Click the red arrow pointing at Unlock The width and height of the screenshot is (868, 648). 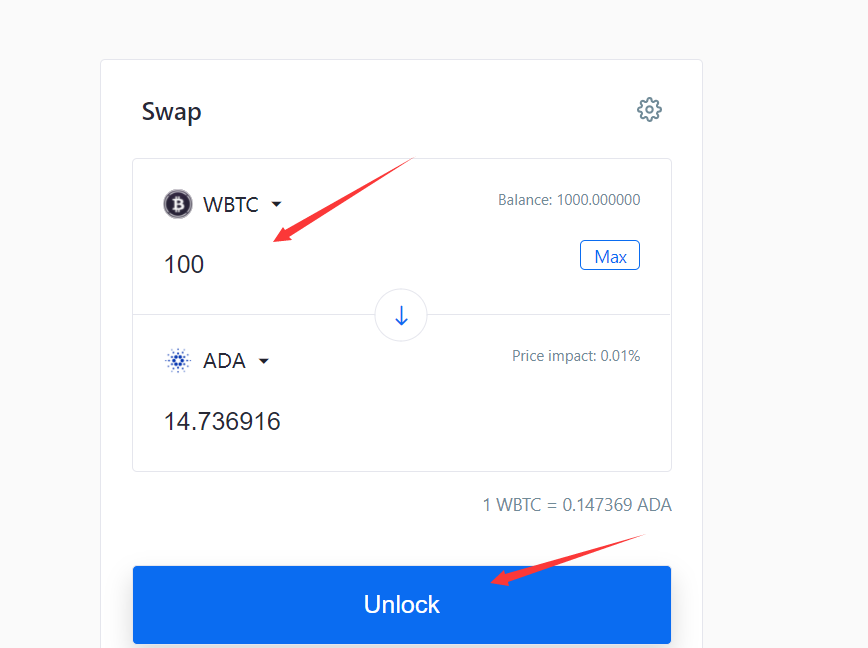point(568,559)
